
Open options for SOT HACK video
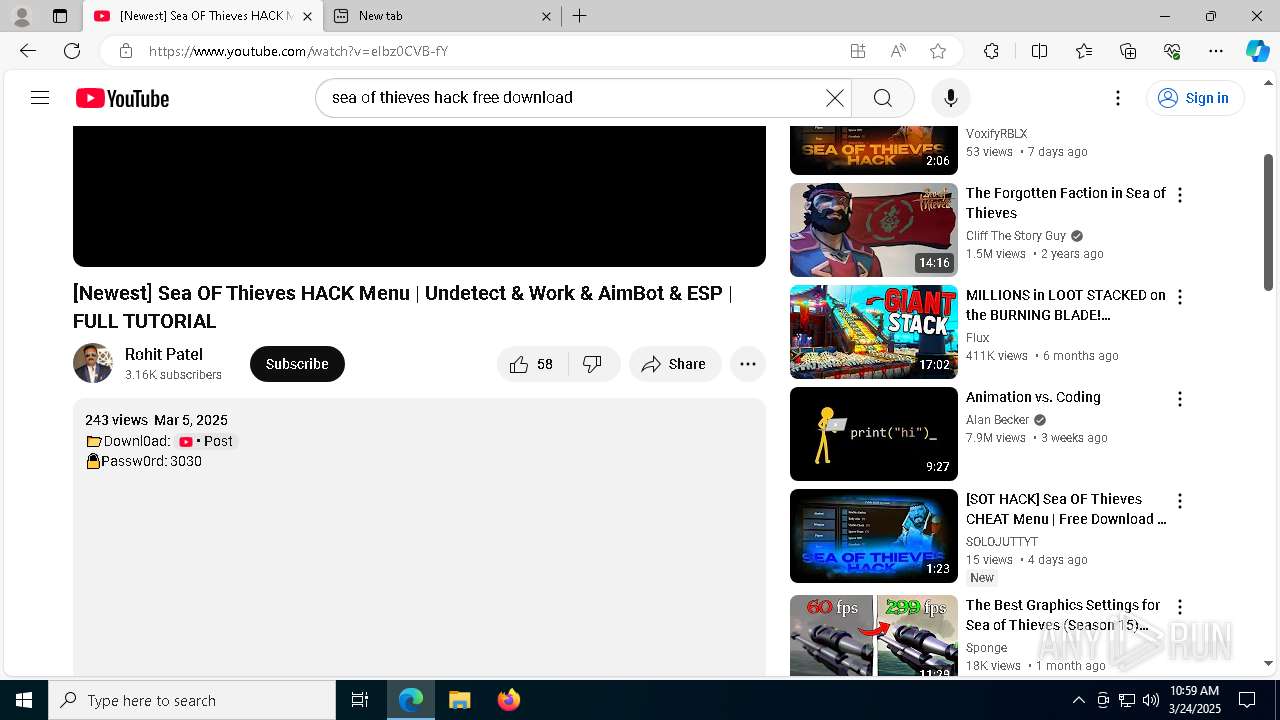pyautogui.click(x=1180, y=501)
